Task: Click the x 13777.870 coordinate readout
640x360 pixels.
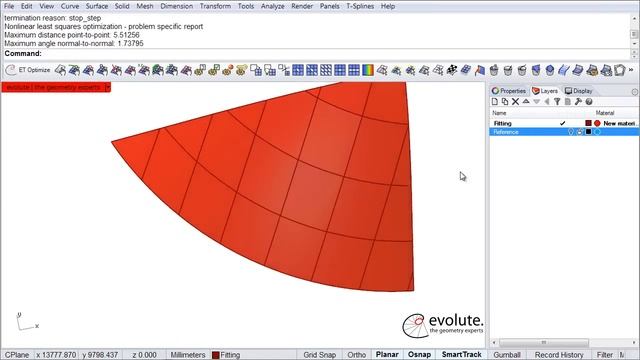Action: (56, 355)
